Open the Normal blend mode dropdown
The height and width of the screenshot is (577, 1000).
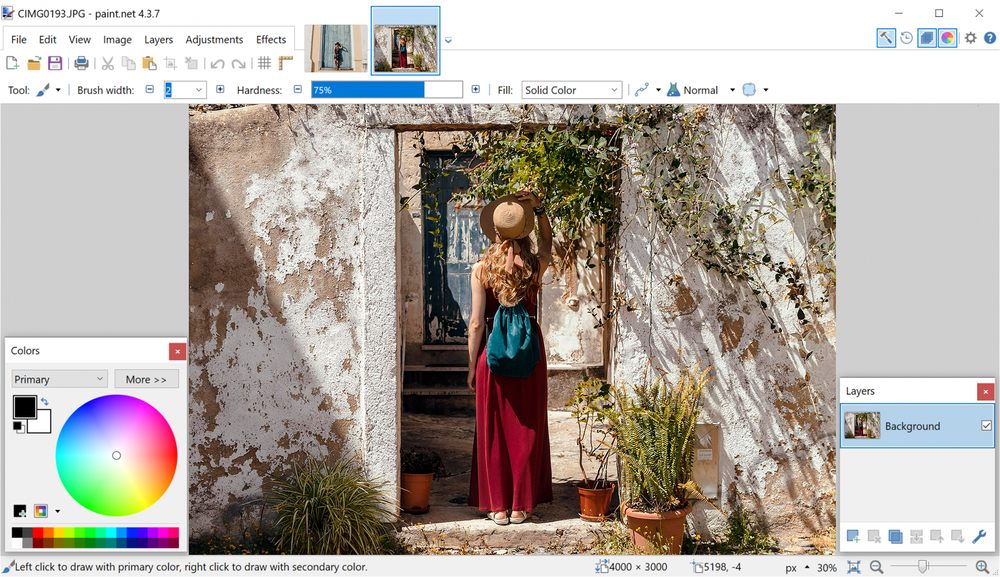[x=731, y=90]
